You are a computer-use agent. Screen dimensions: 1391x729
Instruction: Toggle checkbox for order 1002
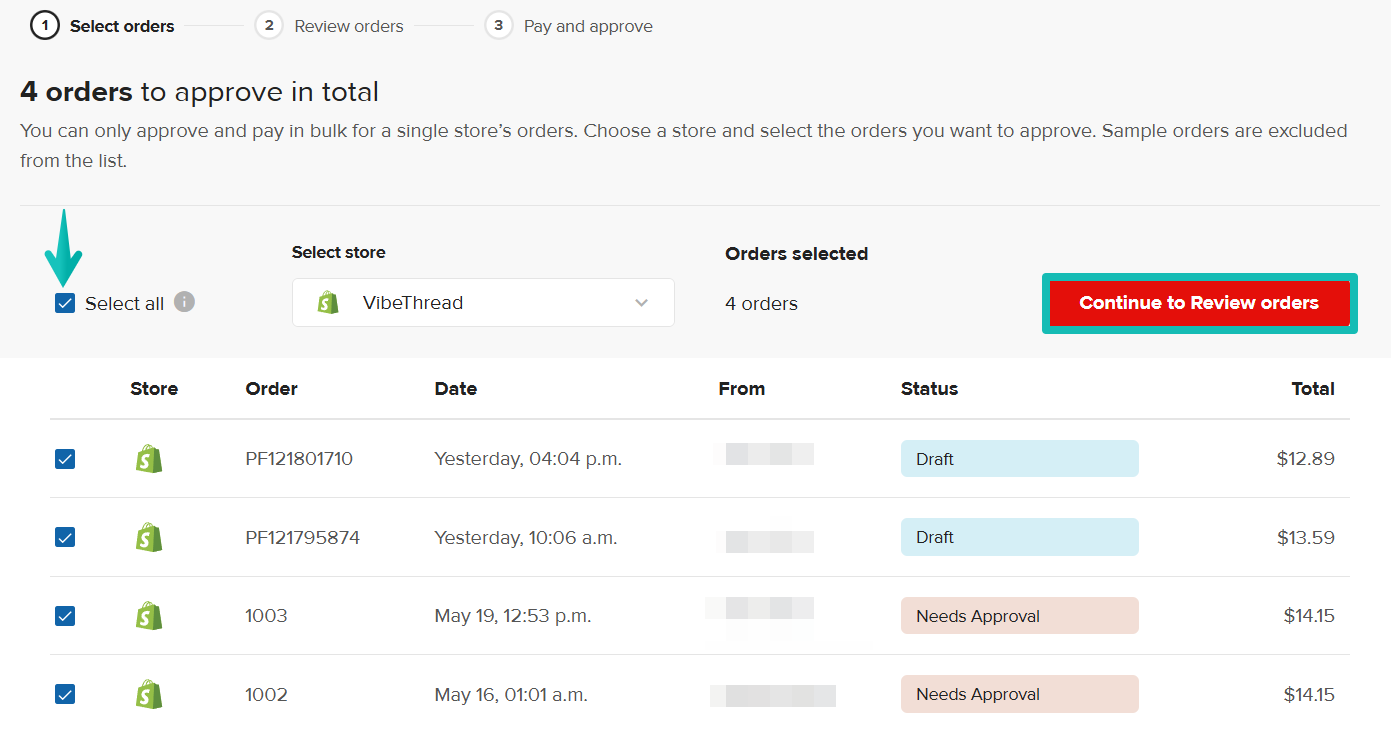(65, 694)
